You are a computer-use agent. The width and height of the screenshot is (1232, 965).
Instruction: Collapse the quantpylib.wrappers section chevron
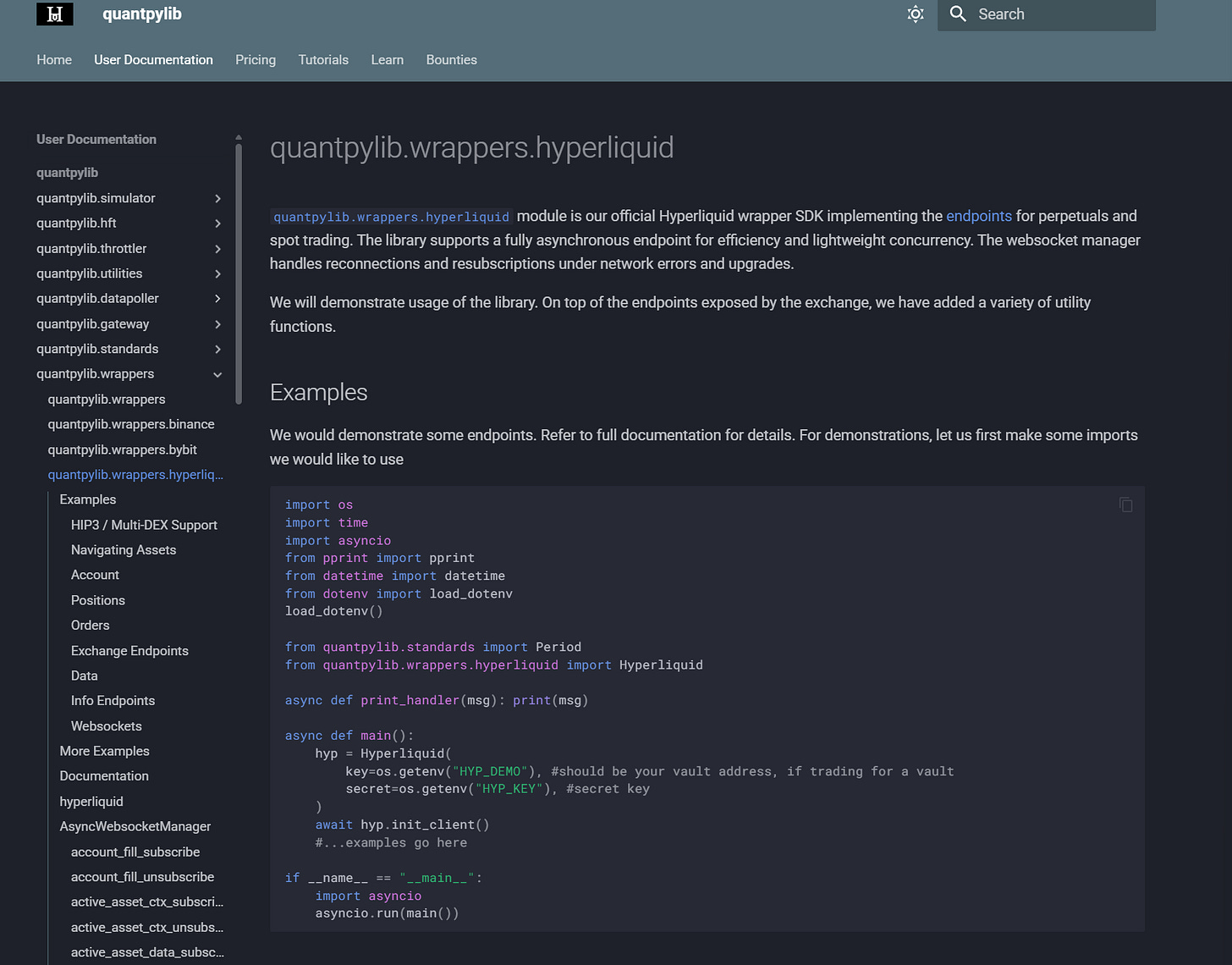coord(217,374)
